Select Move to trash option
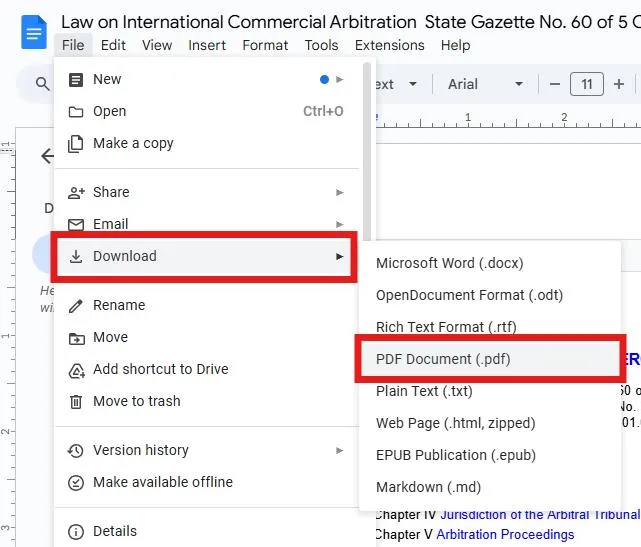641x547 pixels. coord(136,401)
